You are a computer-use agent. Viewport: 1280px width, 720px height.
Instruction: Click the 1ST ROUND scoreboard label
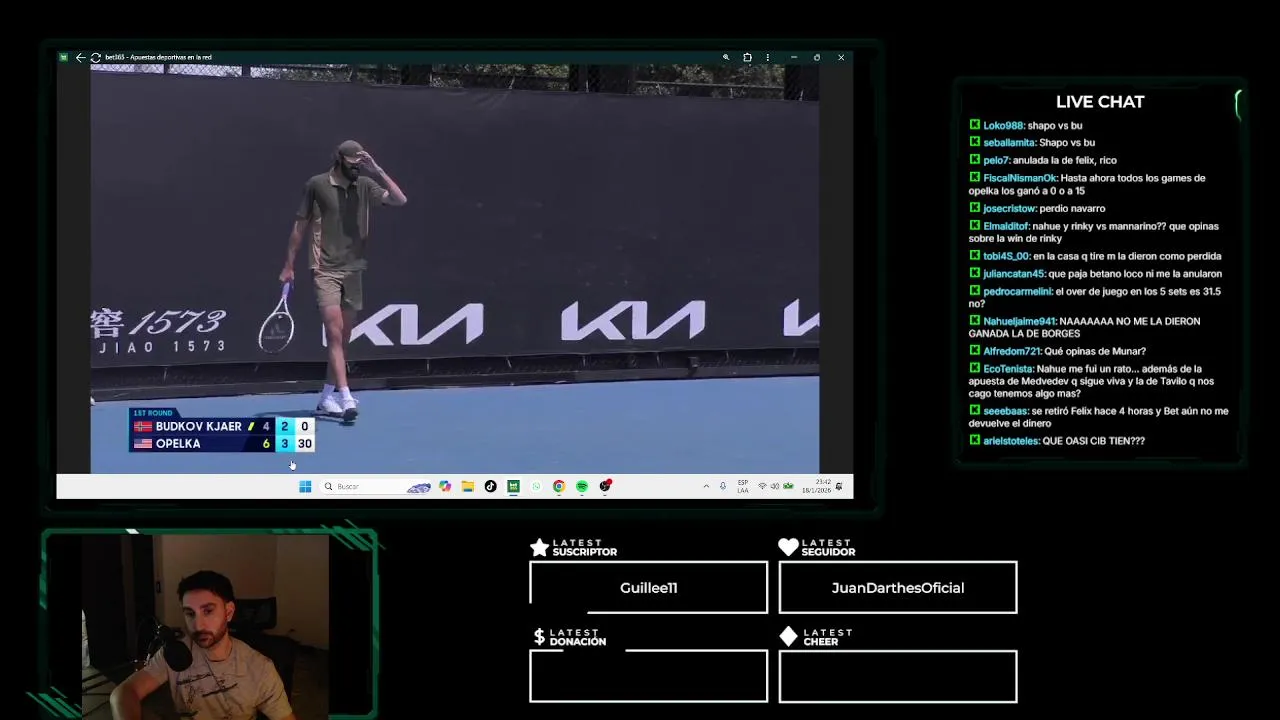click(x=153, y=413)
